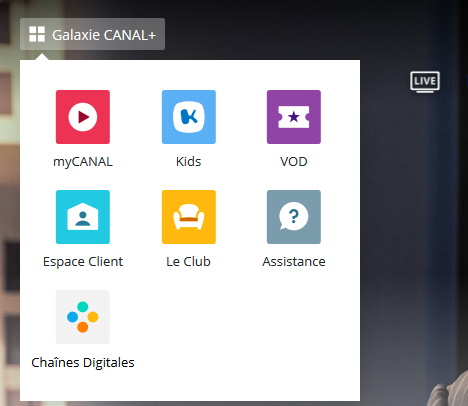Open the Assistance question mark icon
Image resolution: width=468 pixels, height=406 pixels.
click(294, 217)
